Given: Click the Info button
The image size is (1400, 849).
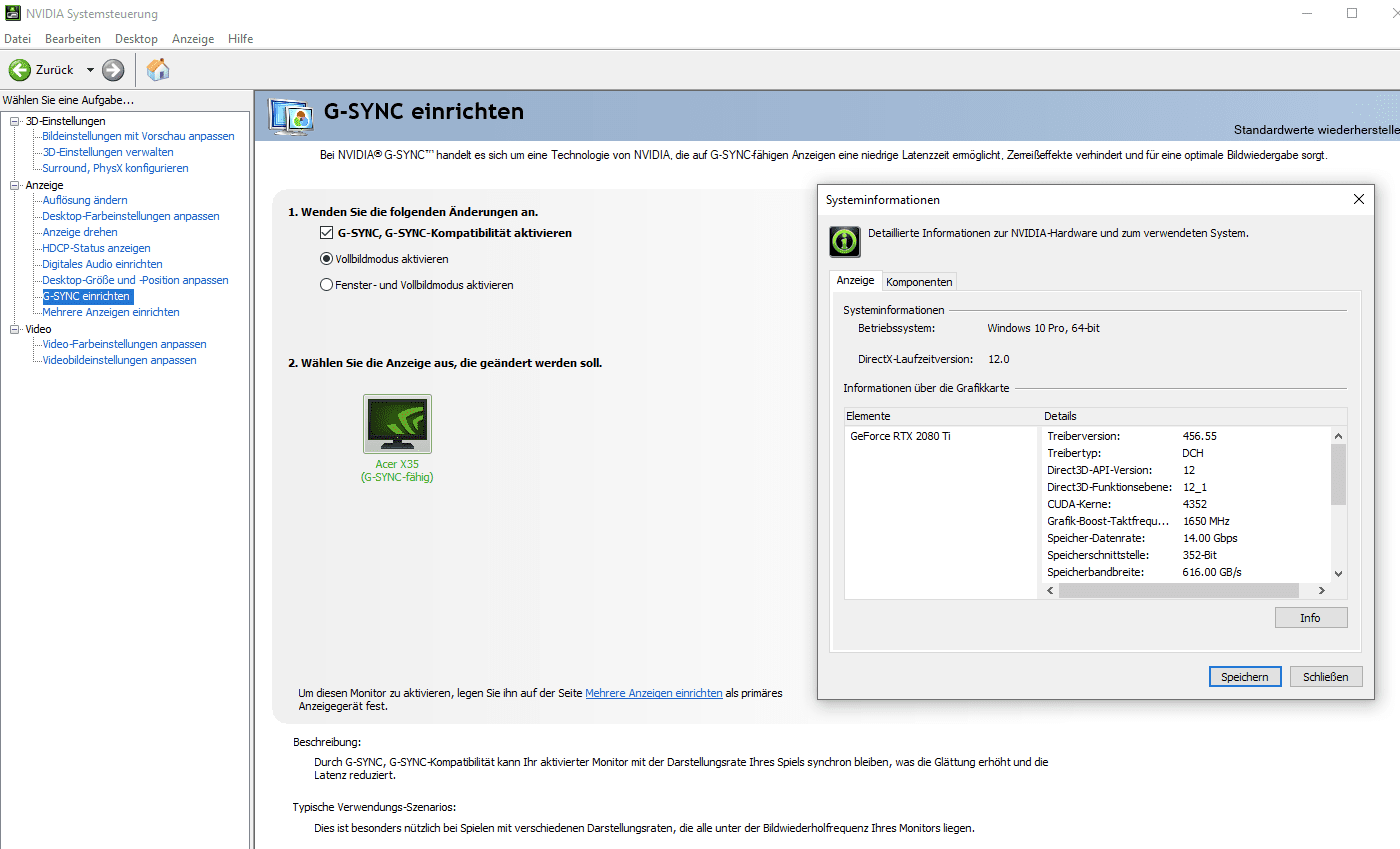Looking at the screenshot, I should pyautogui.click(x=1311, y=618).
